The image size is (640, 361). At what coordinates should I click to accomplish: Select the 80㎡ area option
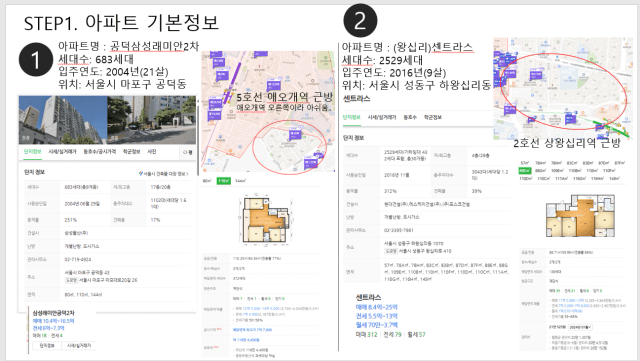coord(207,180)
